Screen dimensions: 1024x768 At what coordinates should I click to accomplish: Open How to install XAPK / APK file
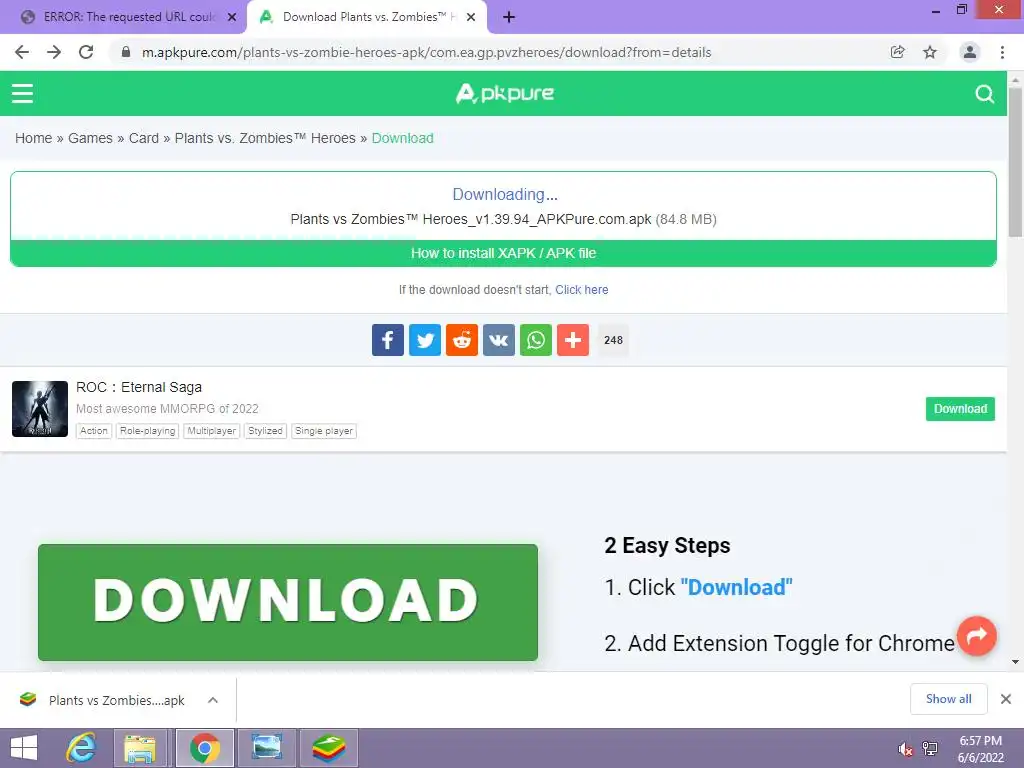(x=504, y=253)
